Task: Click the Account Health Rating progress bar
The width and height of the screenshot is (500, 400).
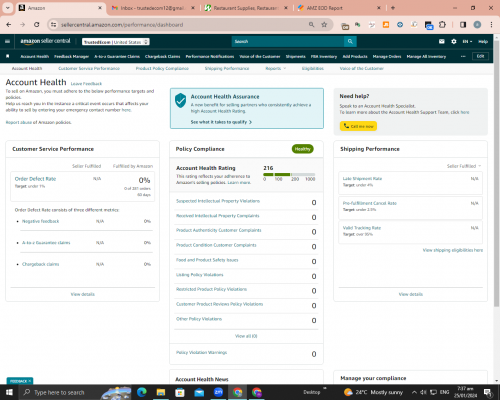Action: pos(289,174)
